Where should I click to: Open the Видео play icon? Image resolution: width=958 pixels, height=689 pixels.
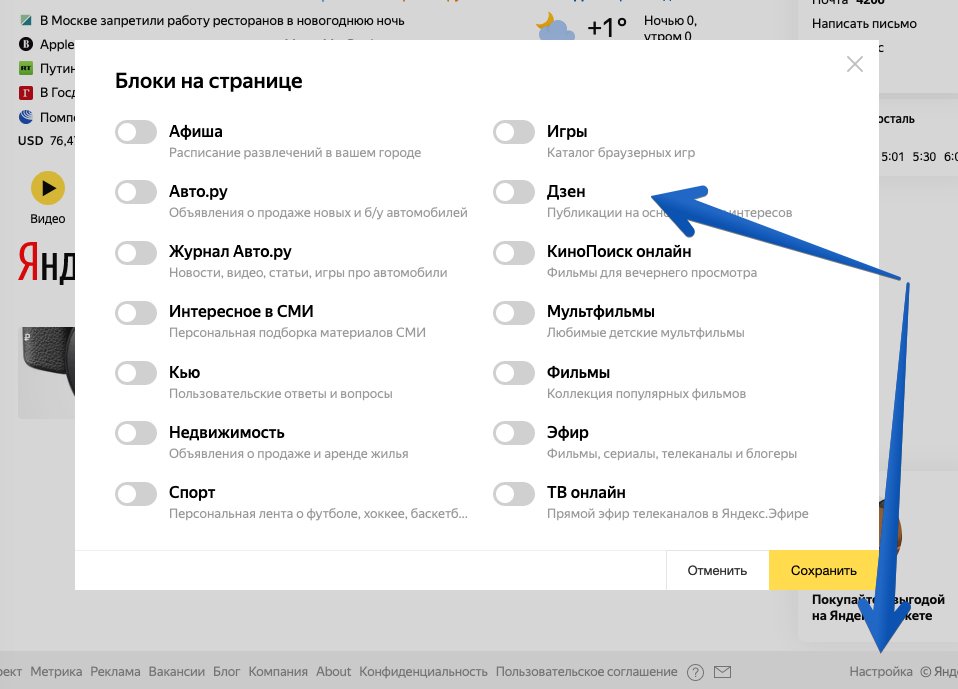coord(48,188)
